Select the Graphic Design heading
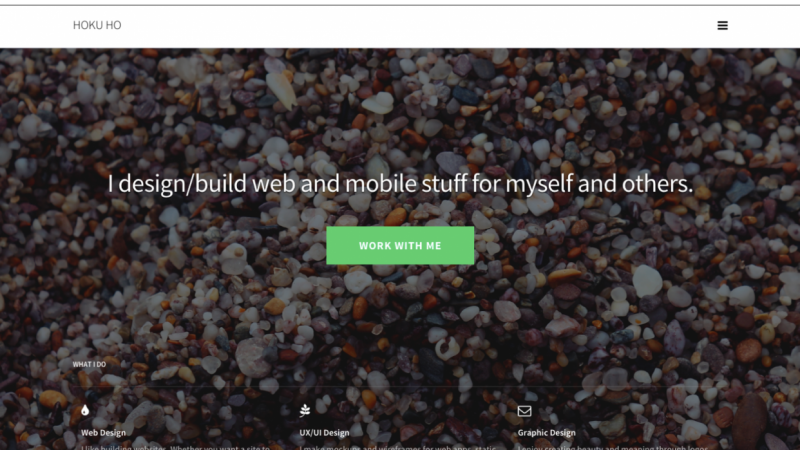 [x=546, y=433]
